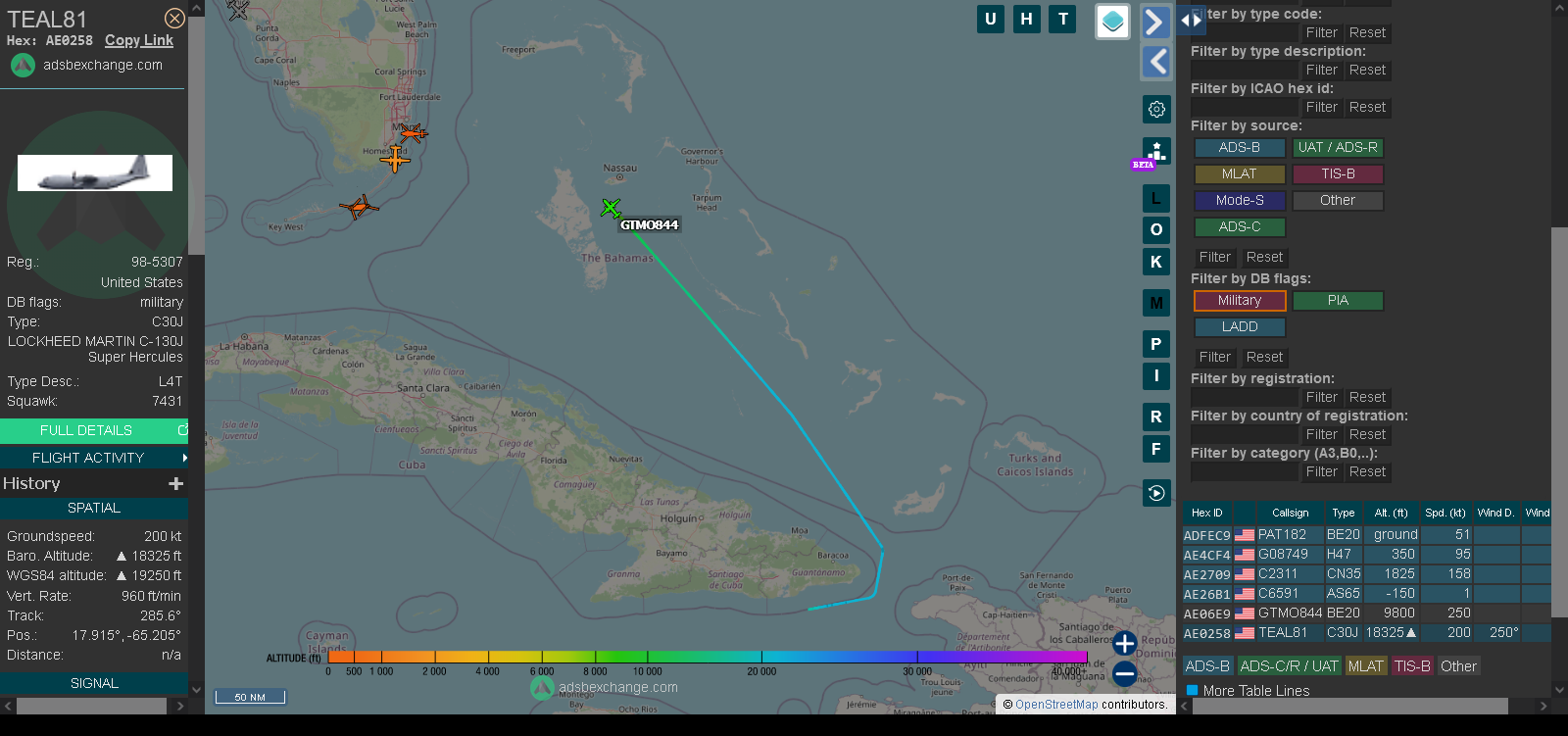
Task: Copy Link for TEAL81
Action: [139, 40]
